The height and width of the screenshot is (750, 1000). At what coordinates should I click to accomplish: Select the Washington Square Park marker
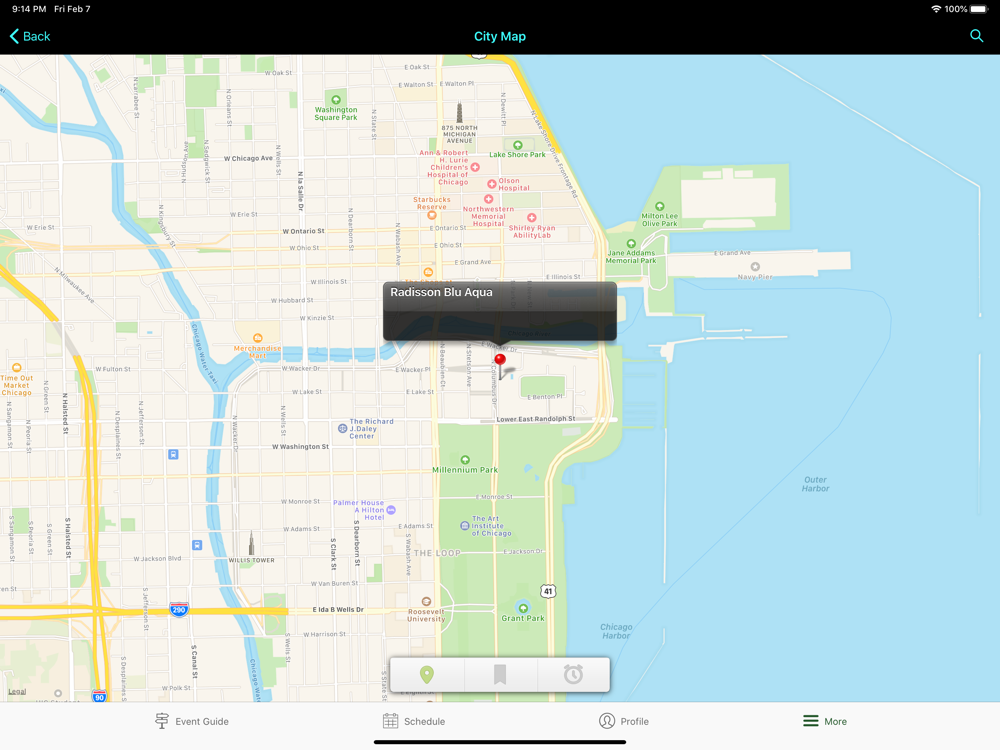pyautogui.click(x=336, y=99)
